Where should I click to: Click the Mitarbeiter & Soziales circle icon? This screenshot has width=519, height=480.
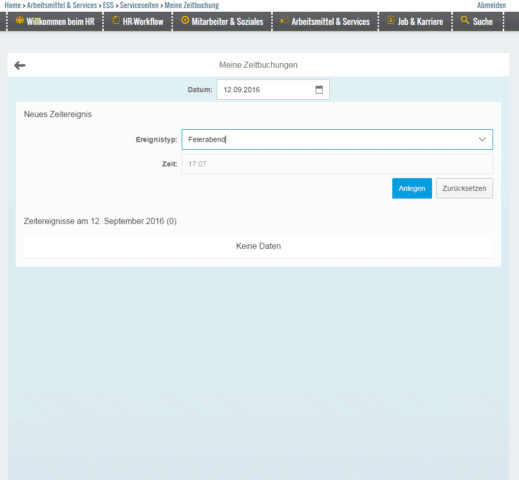[185, 20]
